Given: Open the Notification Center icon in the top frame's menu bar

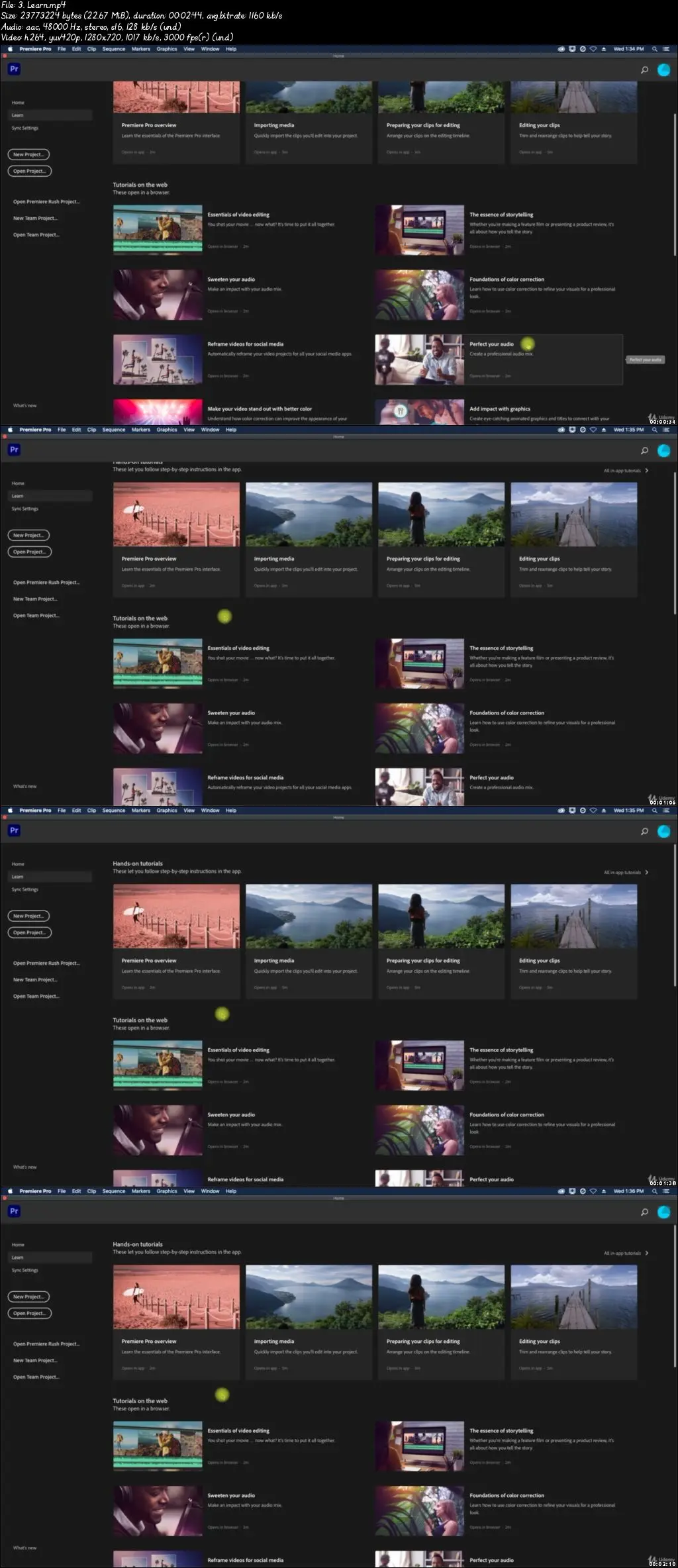Looking at the screenshot, I should [x=666, y=49].
